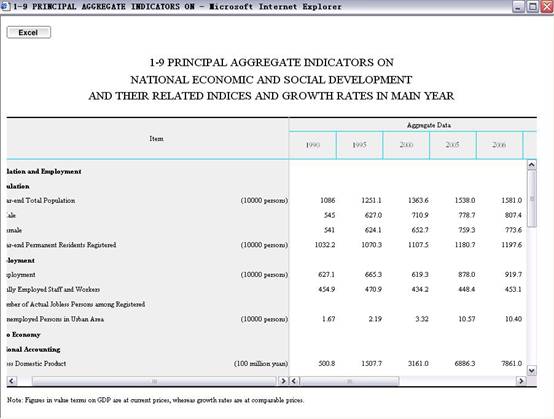Screen dimensions: 554x419
Task: Select the 2005 column header
Action: point(453,145)
